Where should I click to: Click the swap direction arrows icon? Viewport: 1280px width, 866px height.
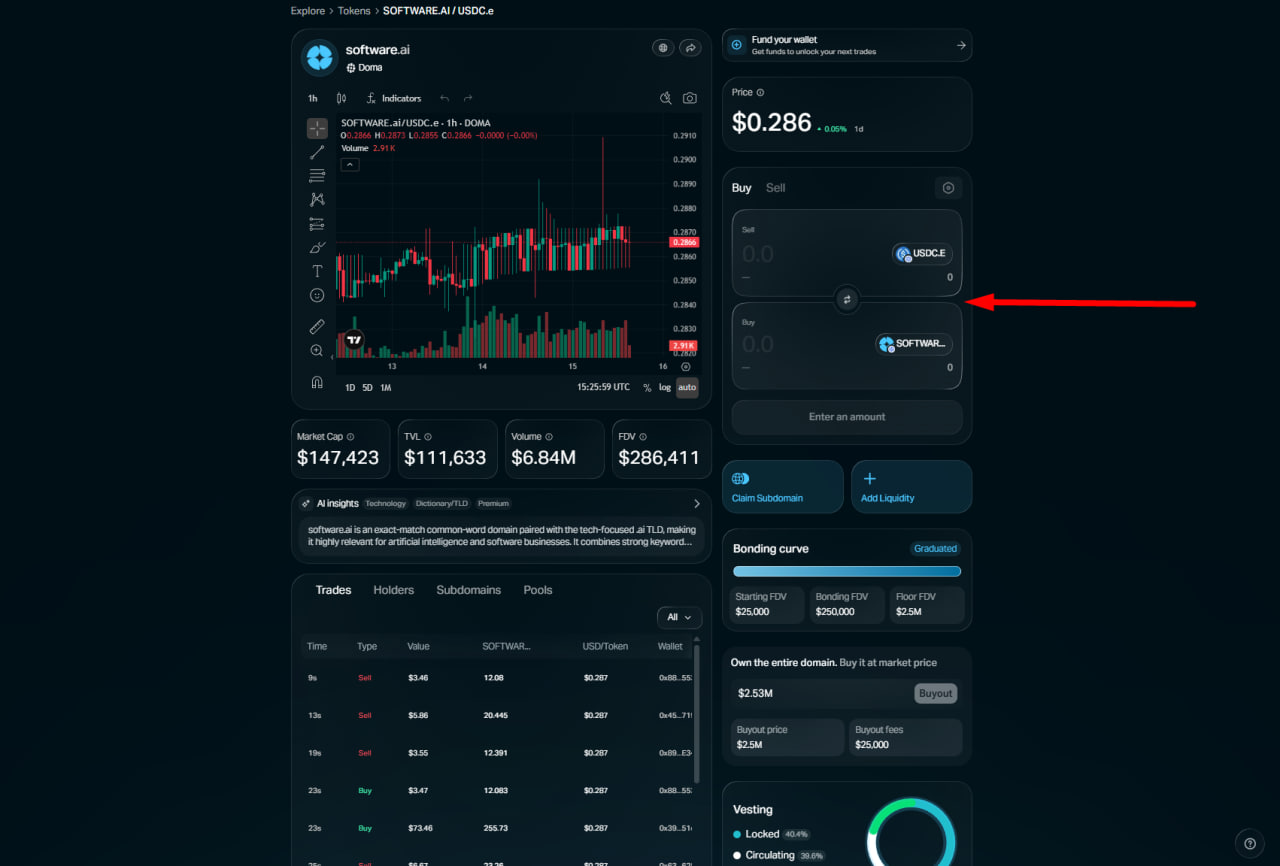847,299
